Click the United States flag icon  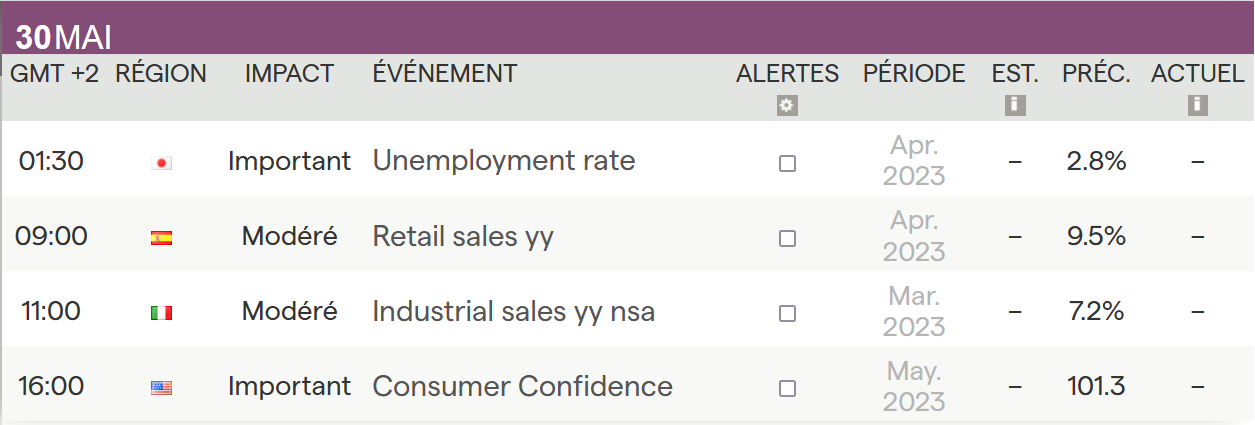point(161,388)
